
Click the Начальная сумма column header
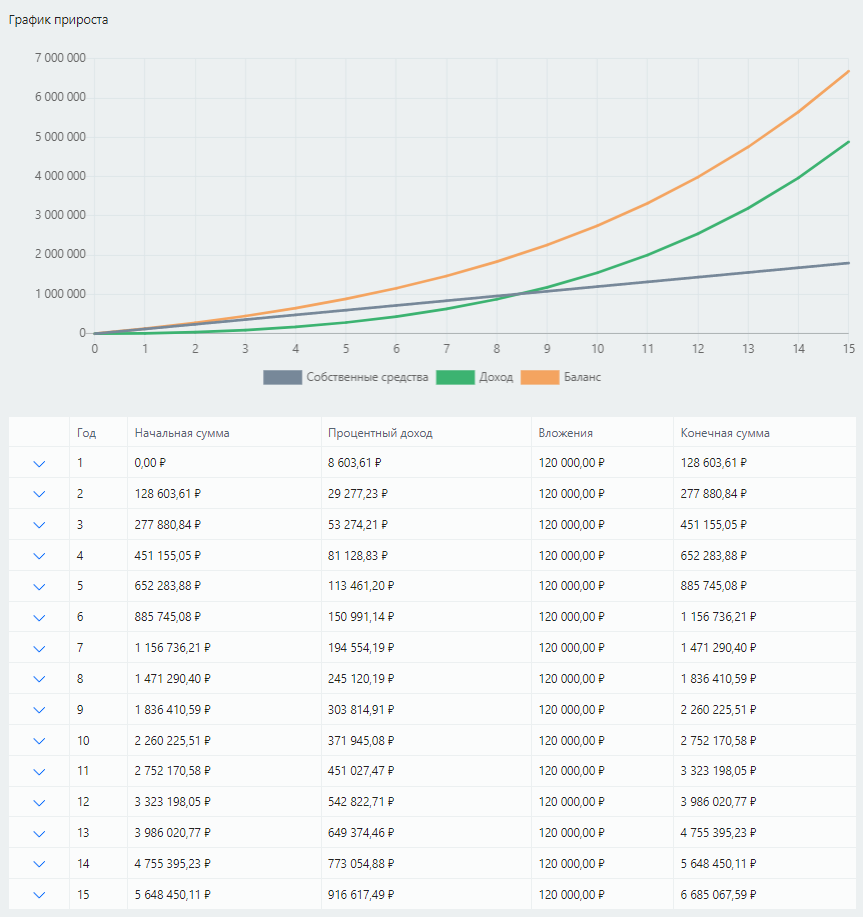point(182,433)
